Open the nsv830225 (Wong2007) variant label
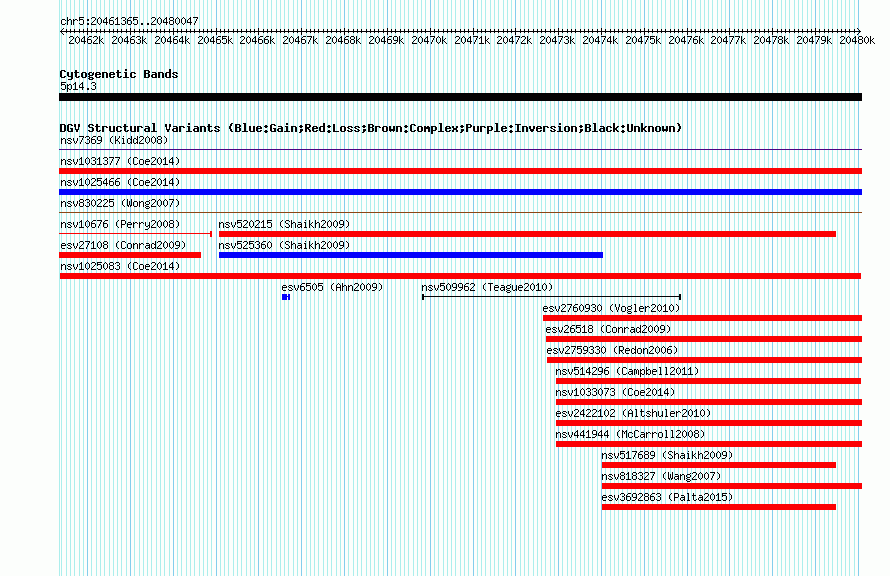Screen dimensions: 890x576 [120, 203]
